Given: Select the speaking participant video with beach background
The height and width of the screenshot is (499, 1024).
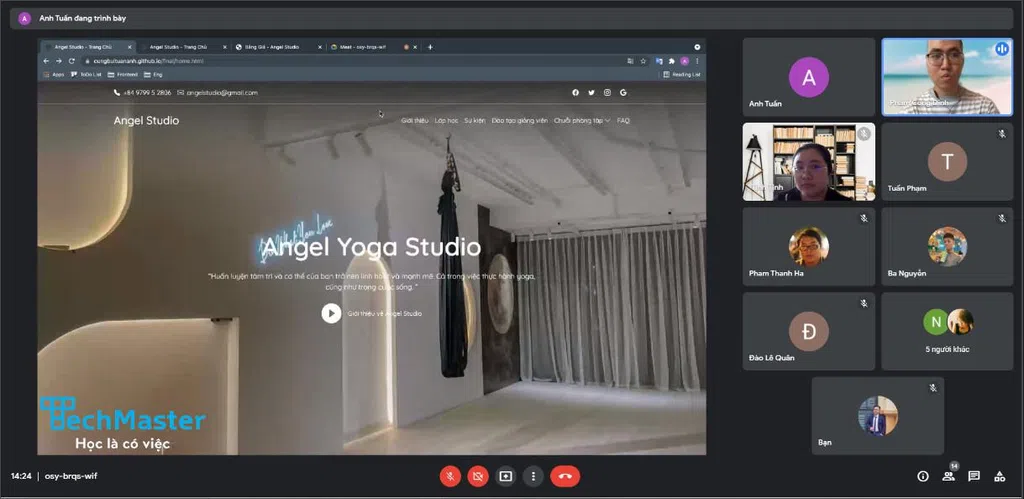Looking at the screenshot, I should tap(947, 77).
